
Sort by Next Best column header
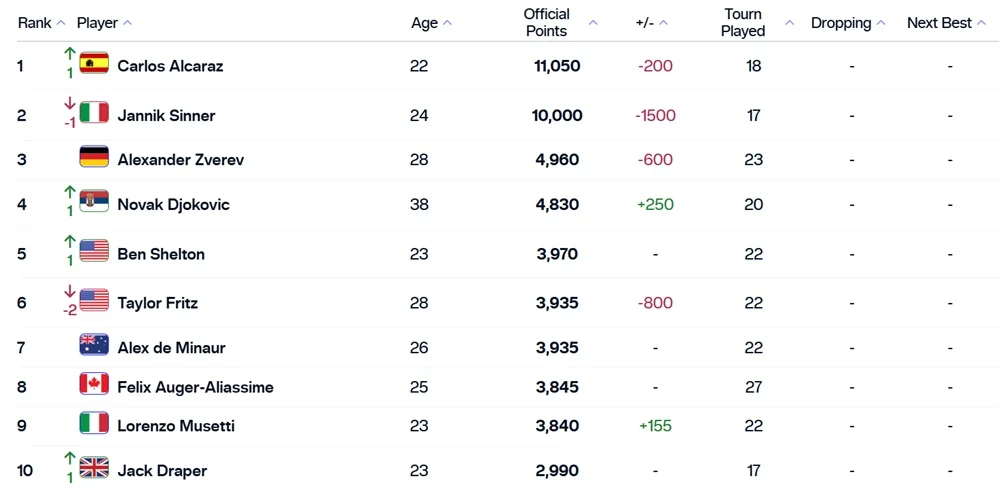coord(939,23)
